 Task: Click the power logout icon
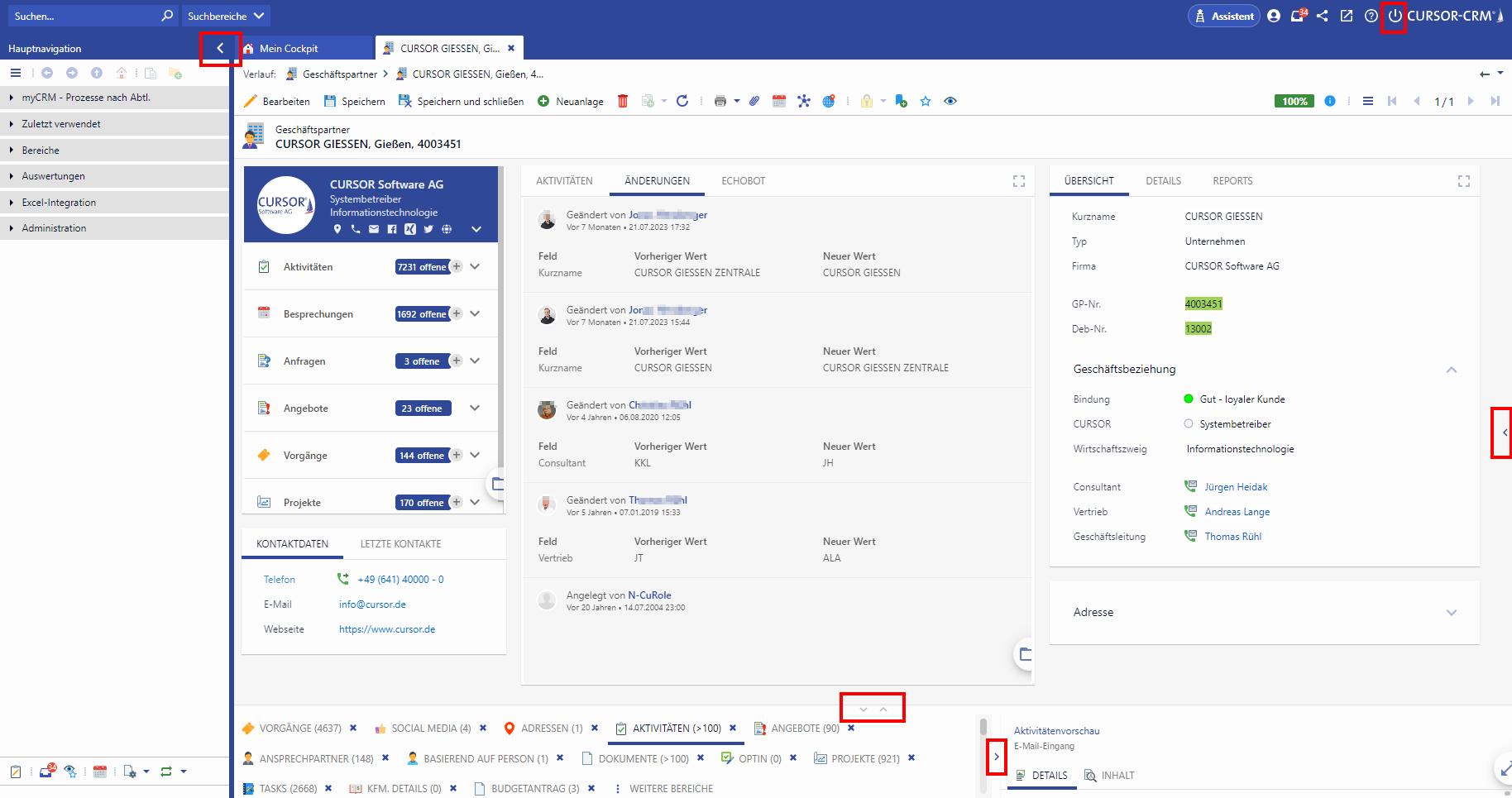click(1395, 16)
